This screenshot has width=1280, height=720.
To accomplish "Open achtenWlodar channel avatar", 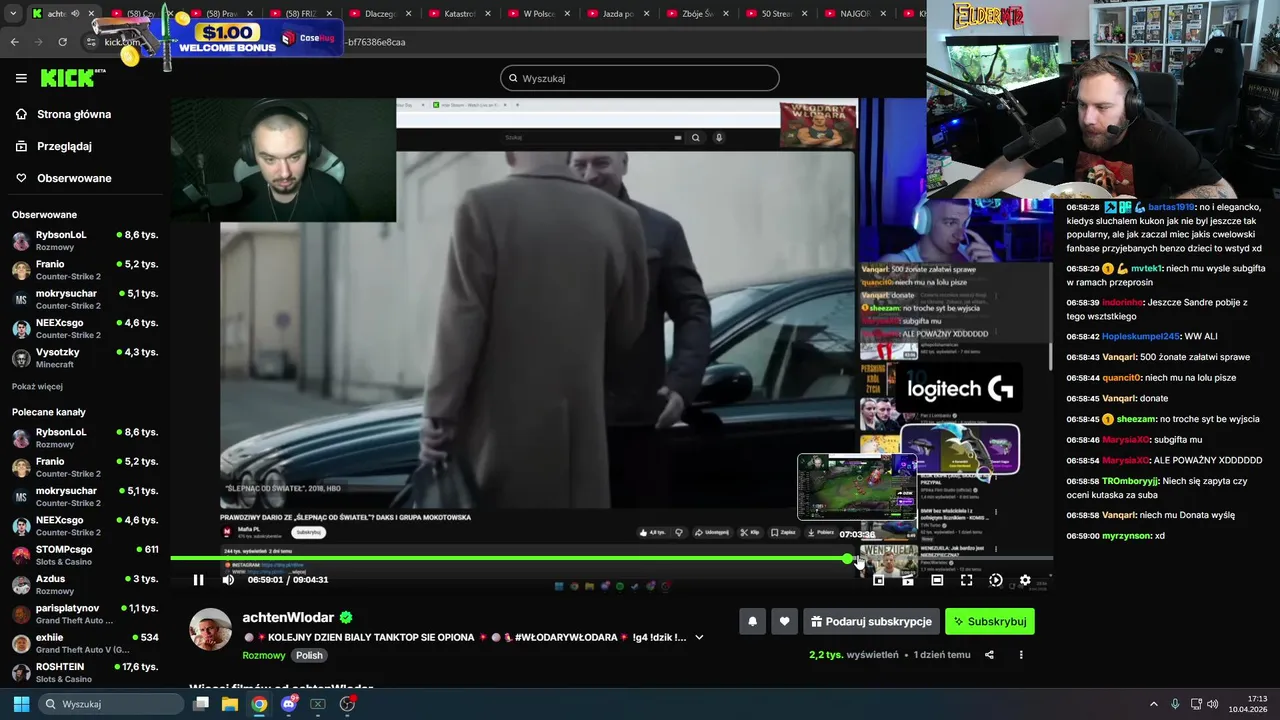I will pyautogui.click(x=211, y=629).
